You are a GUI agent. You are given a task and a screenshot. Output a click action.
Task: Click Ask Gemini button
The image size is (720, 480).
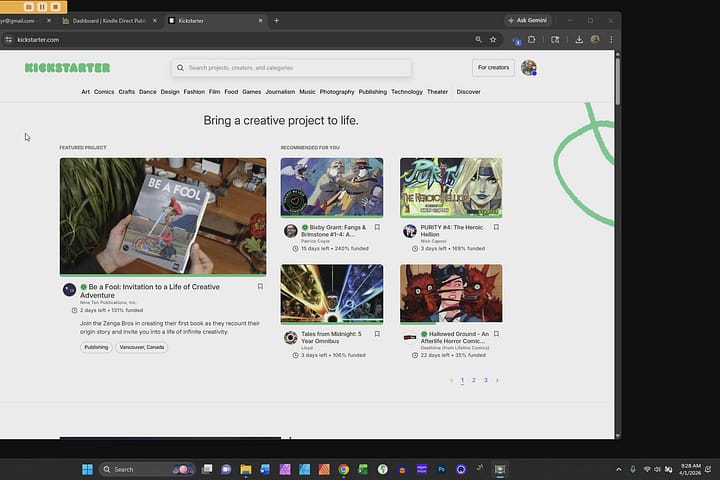pos(528,20)
